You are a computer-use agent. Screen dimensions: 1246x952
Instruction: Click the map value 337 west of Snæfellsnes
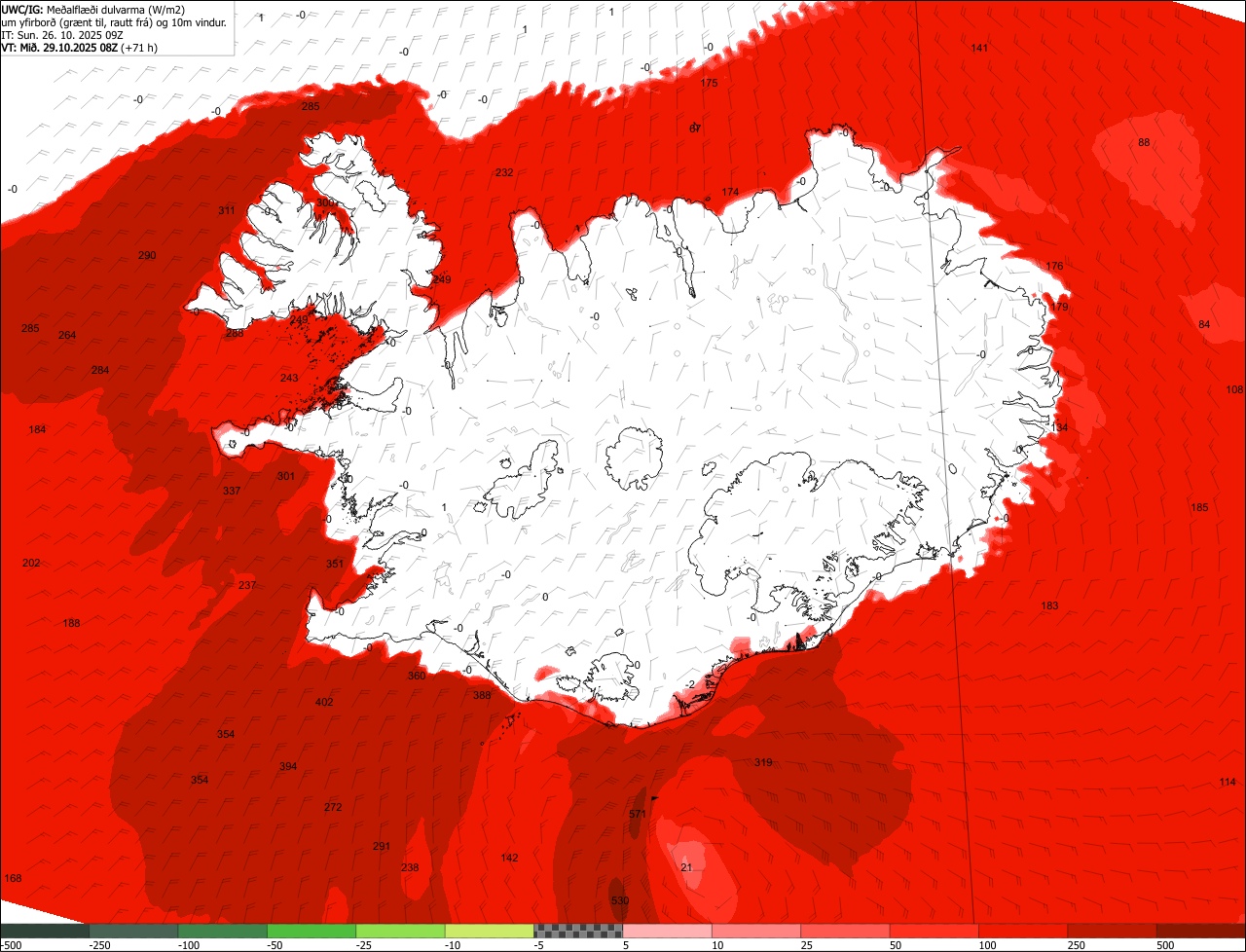(232, 491)
